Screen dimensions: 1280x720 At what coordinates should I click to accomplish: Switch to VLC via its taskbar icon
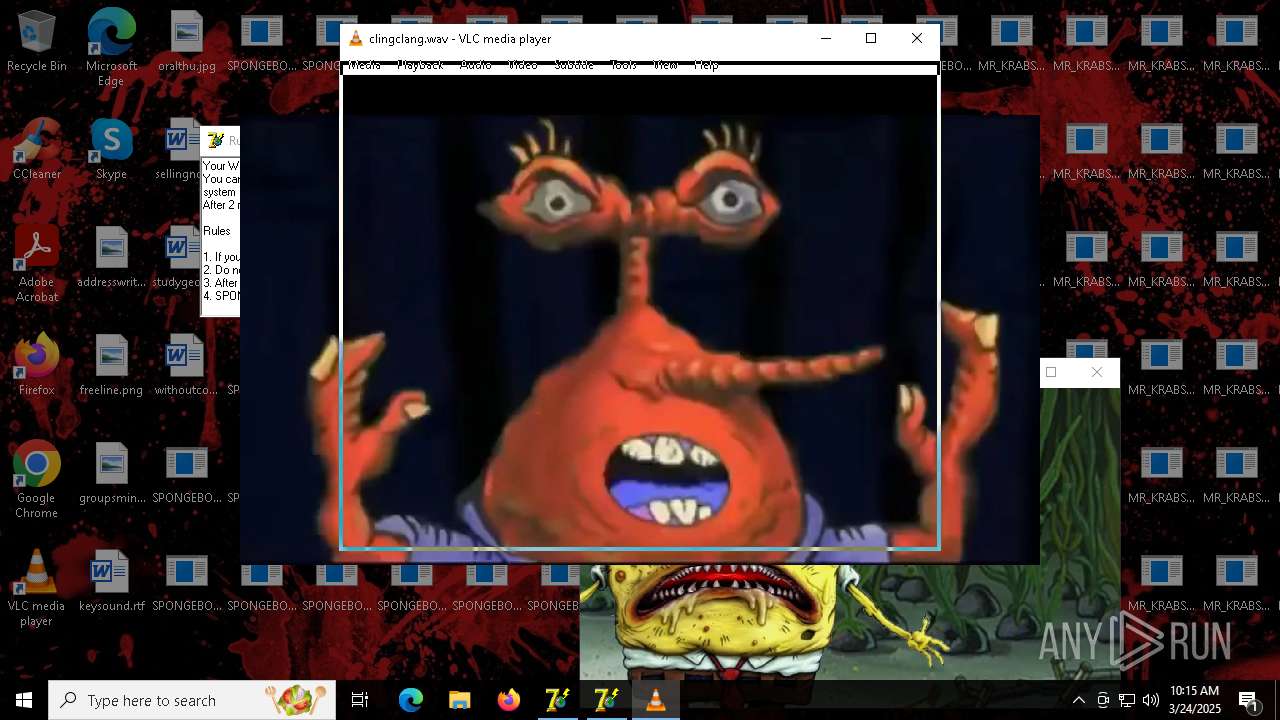(655, 700)
